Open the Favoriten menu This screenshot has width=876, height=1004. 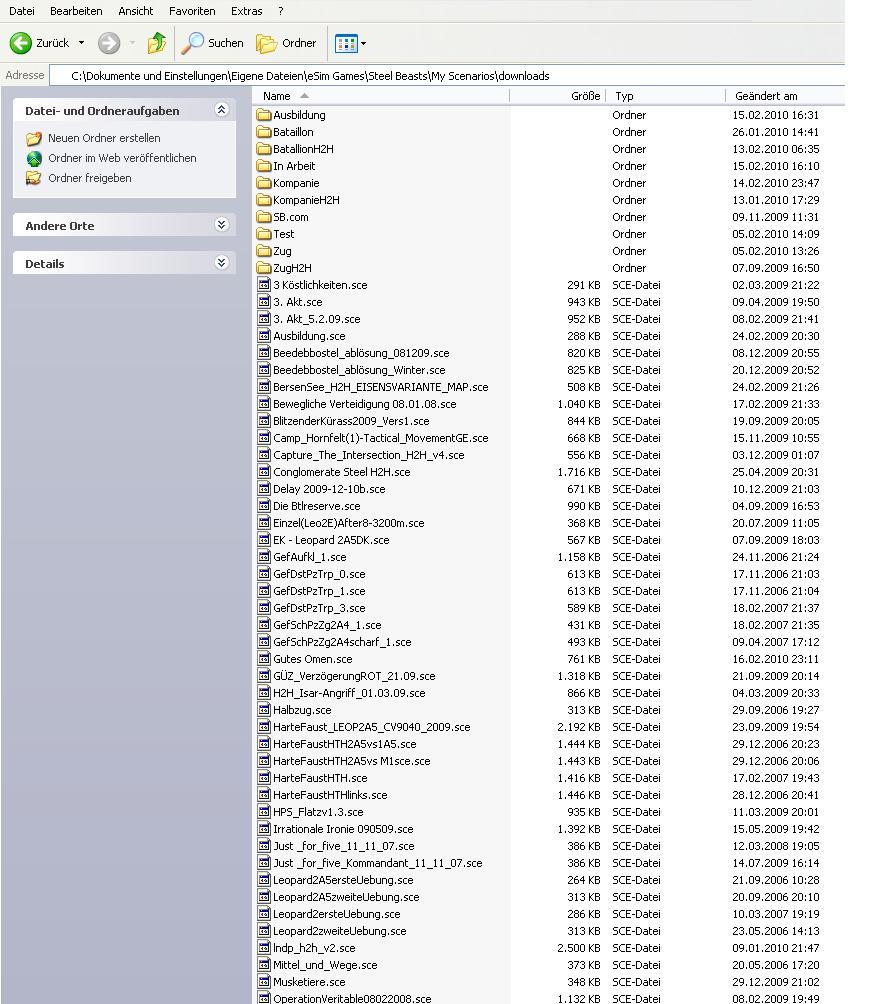click(192, 11)
